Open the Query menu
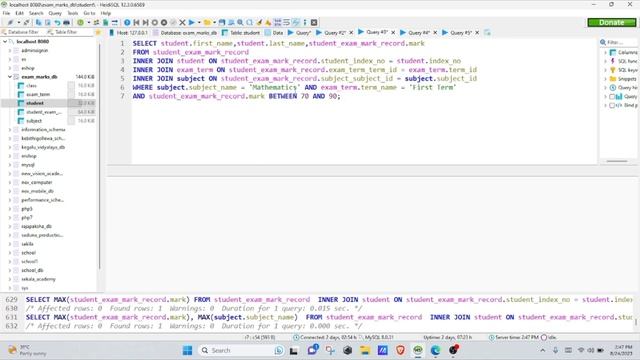 tap(55, 13)
